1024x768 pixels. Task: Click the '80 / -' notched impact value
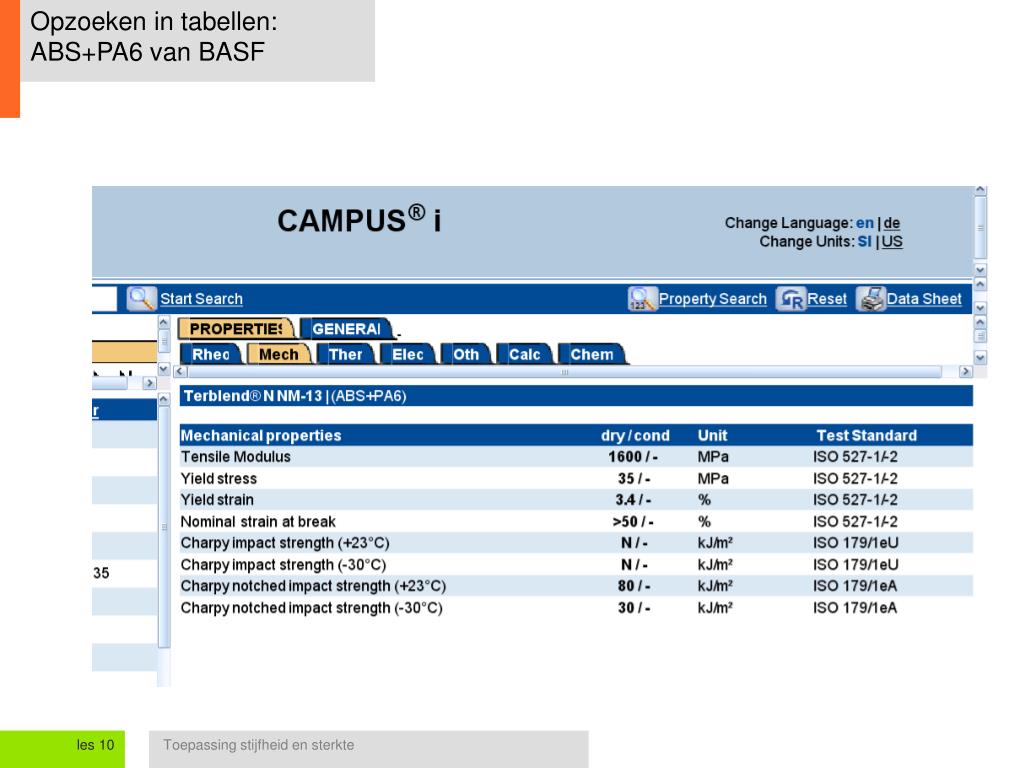point(633,586)
